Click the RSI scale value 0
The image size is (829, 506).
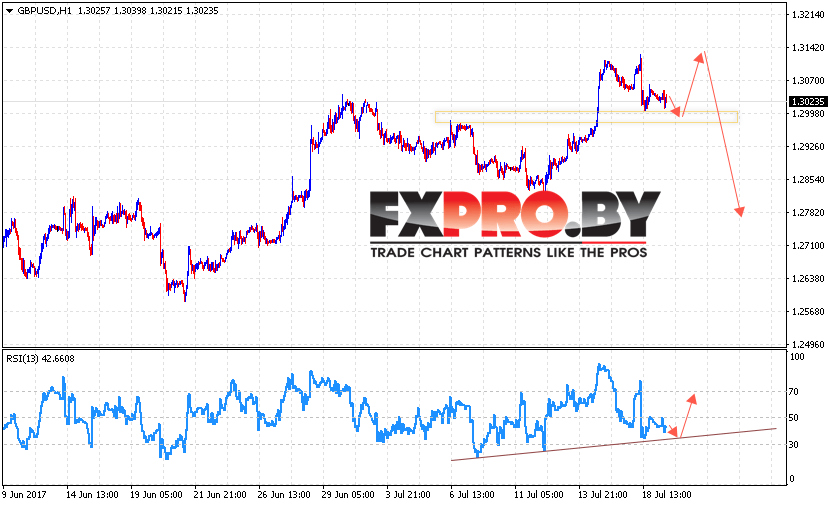coord(792,479)
